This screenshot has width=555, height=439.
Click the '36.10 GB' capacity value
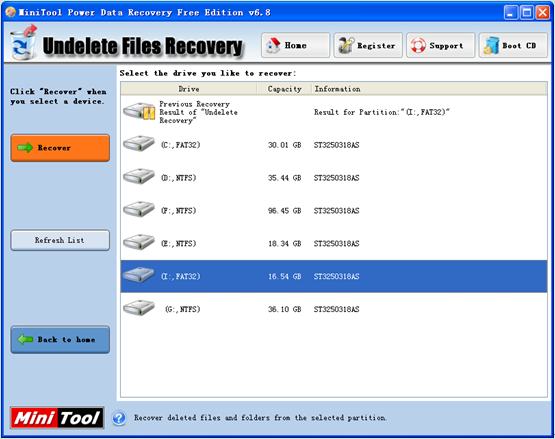click(x=285, y=309)
